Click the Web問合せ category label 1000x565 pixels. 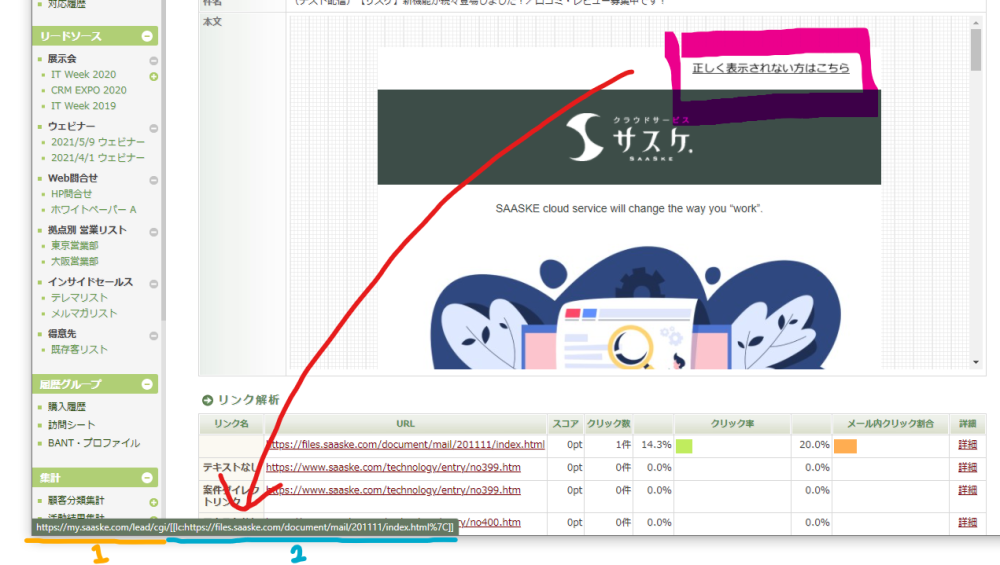pos(73,178)
